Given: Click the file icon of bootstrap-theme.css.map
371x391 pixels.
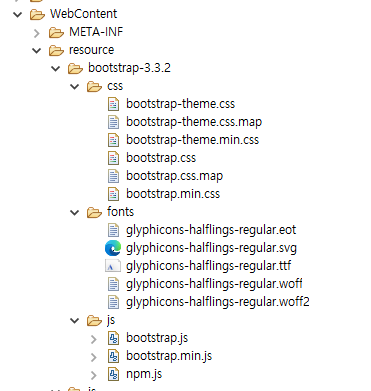Looking at the screenshot, I should tap(113, 122).
